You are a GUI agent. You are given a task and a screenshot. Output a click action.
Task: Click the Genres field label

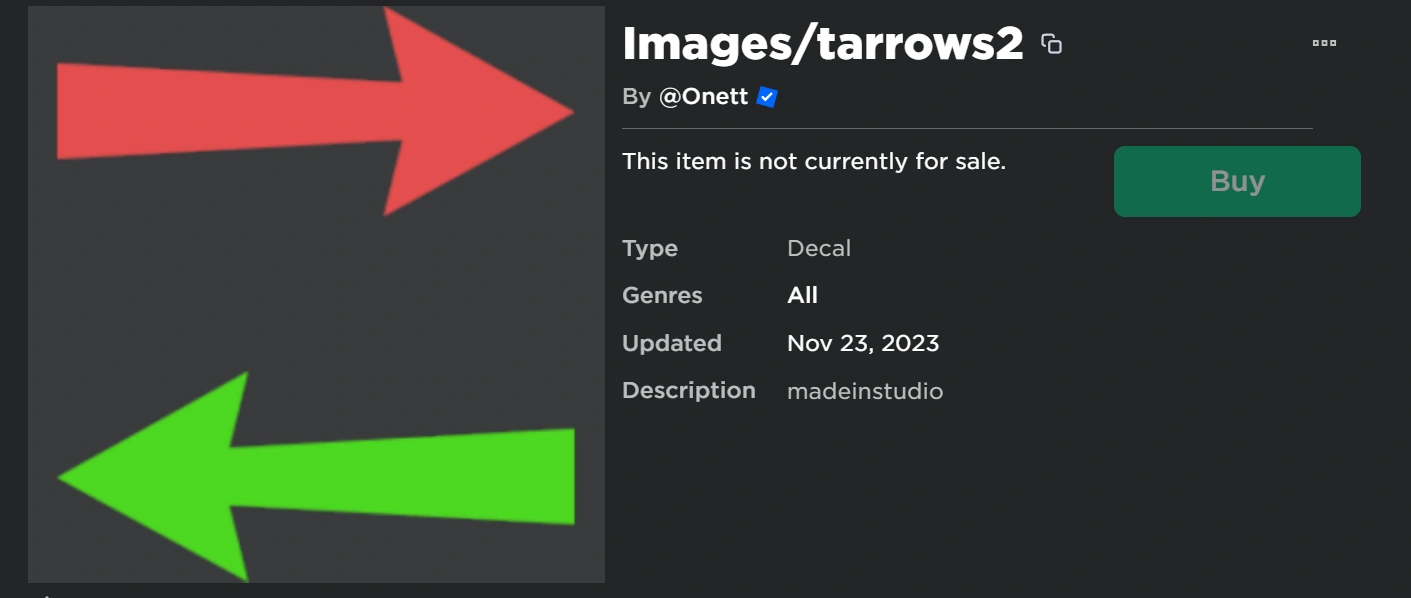662,296
